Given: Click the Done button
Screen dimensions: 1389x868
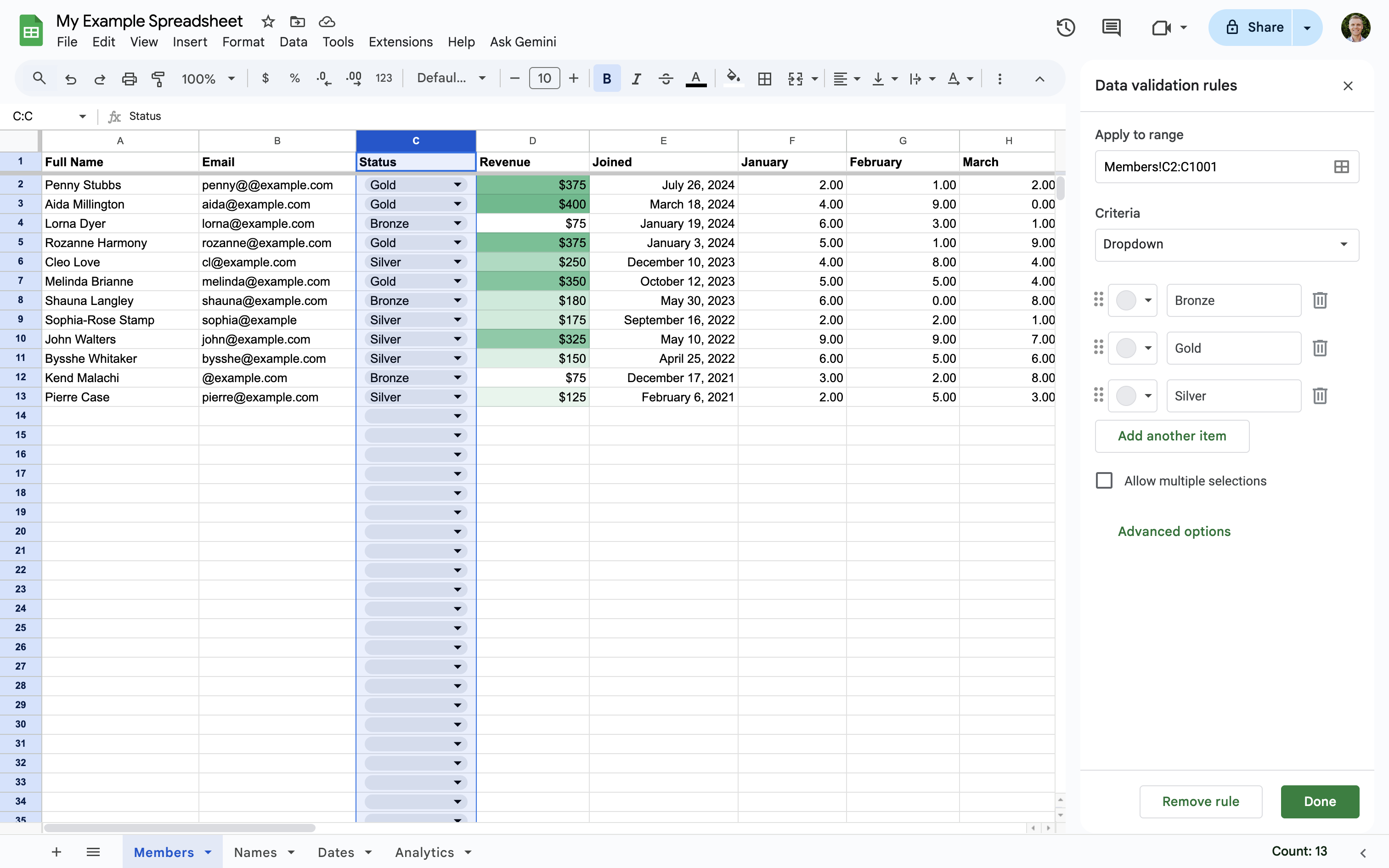Looking at the screenshot, I should [1320, 801].
